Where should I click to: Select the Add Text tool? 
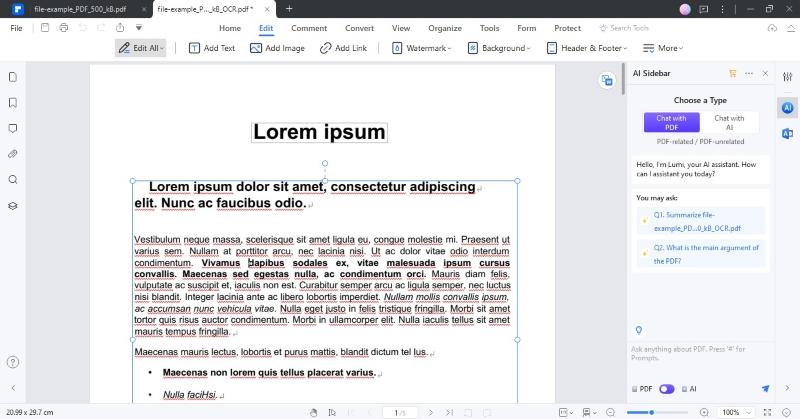212,48
